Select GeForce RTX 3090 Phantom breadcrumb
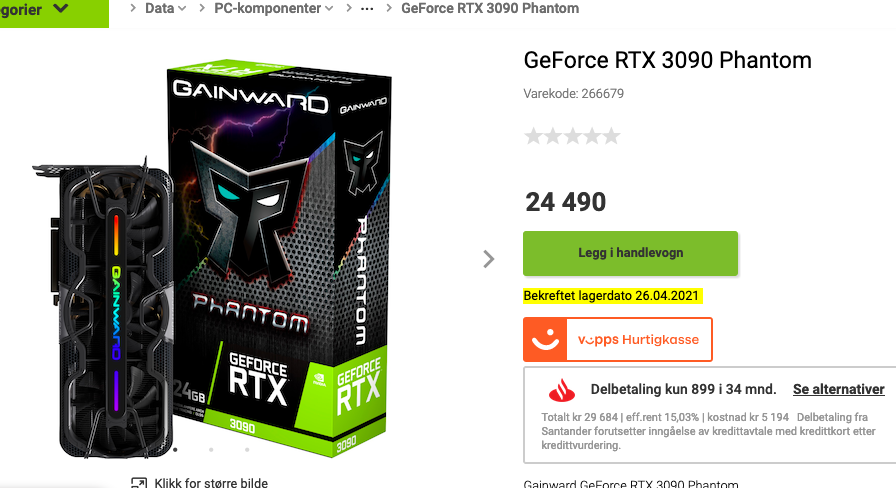Screen dimensions: 896x488 click(x=490, y=9)
